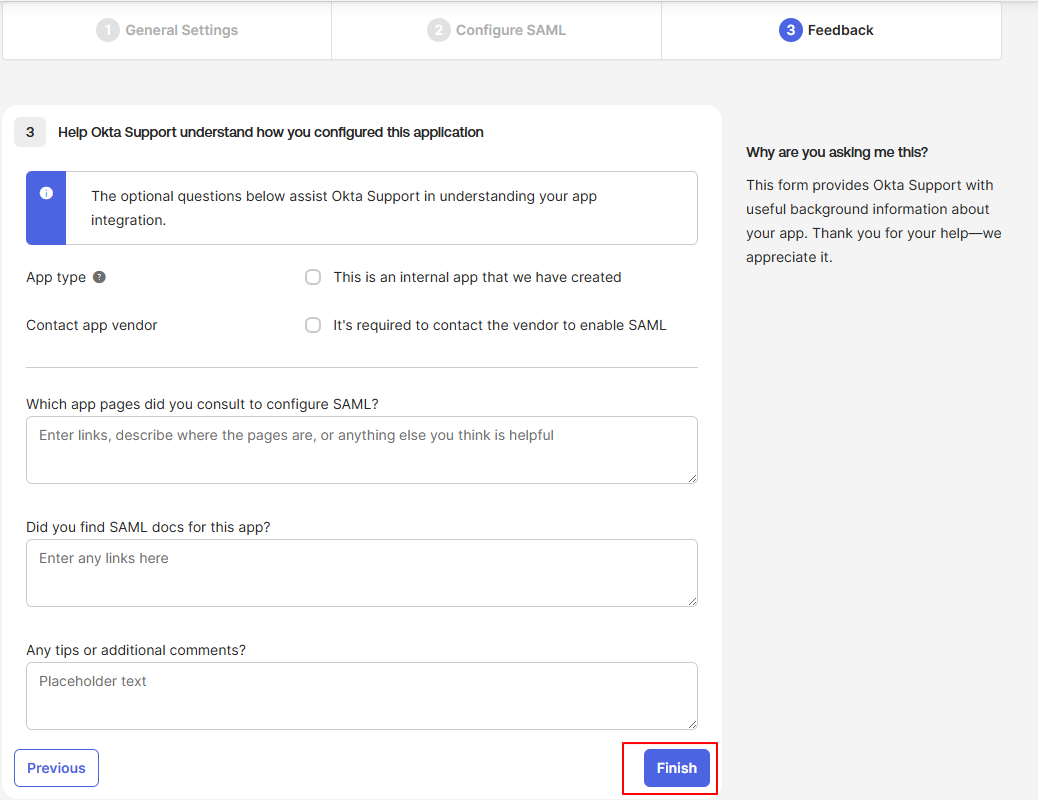
Task: Click the 'Help Okta Support understand' section title
Action: tap(271, 132)
